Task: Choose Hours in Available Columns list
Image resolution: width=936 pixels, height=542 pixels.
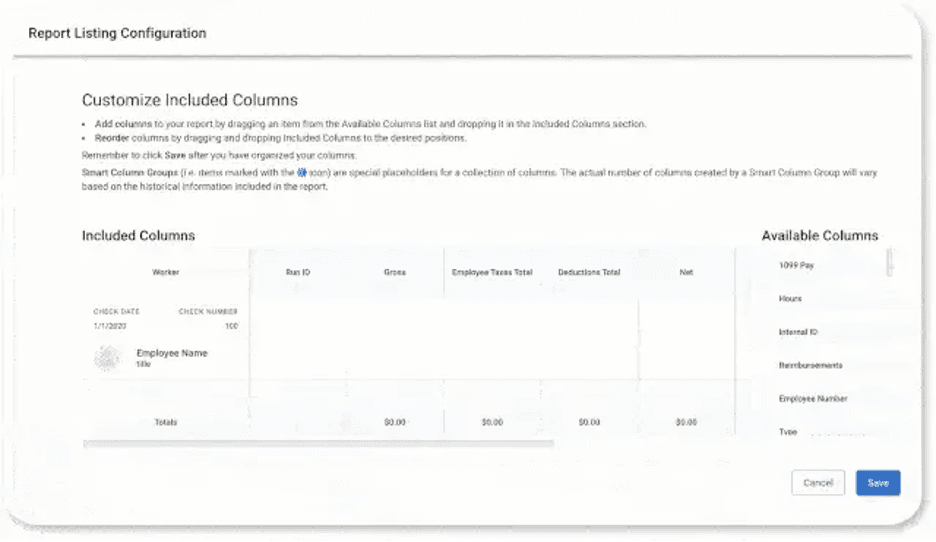Action: point(790,299)
